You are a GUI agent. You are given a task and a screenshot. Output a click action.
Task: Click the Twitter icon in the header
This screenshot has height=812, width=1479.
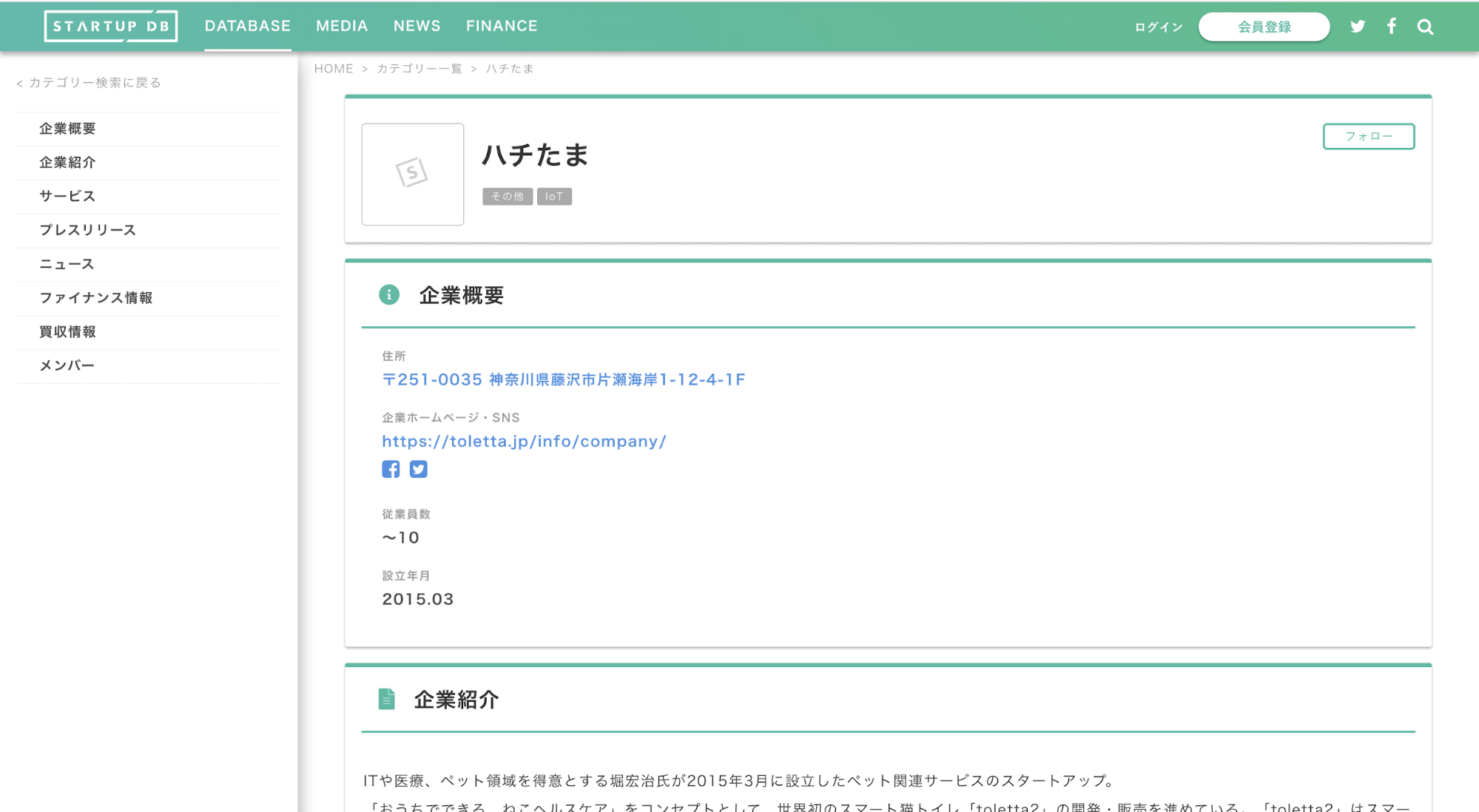click(x=1358, y=26)
